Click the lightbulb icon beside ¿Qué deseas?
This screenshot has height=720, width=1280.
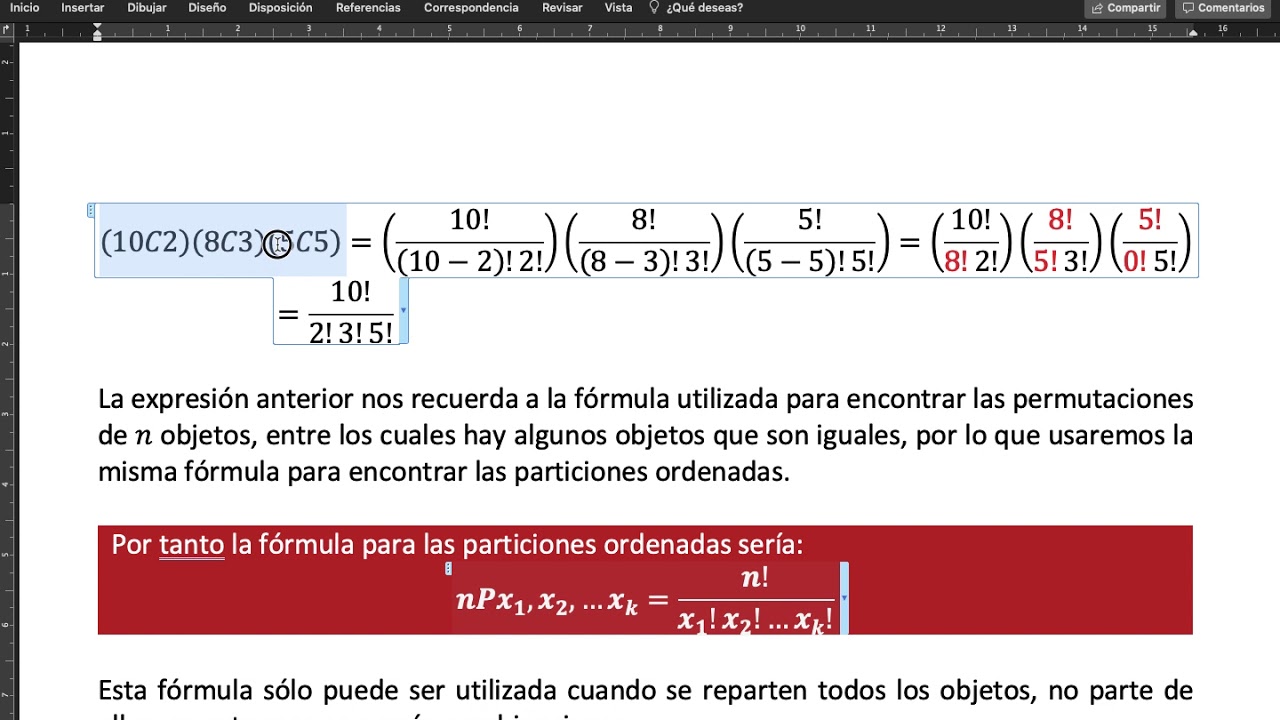tap(654, 8)
